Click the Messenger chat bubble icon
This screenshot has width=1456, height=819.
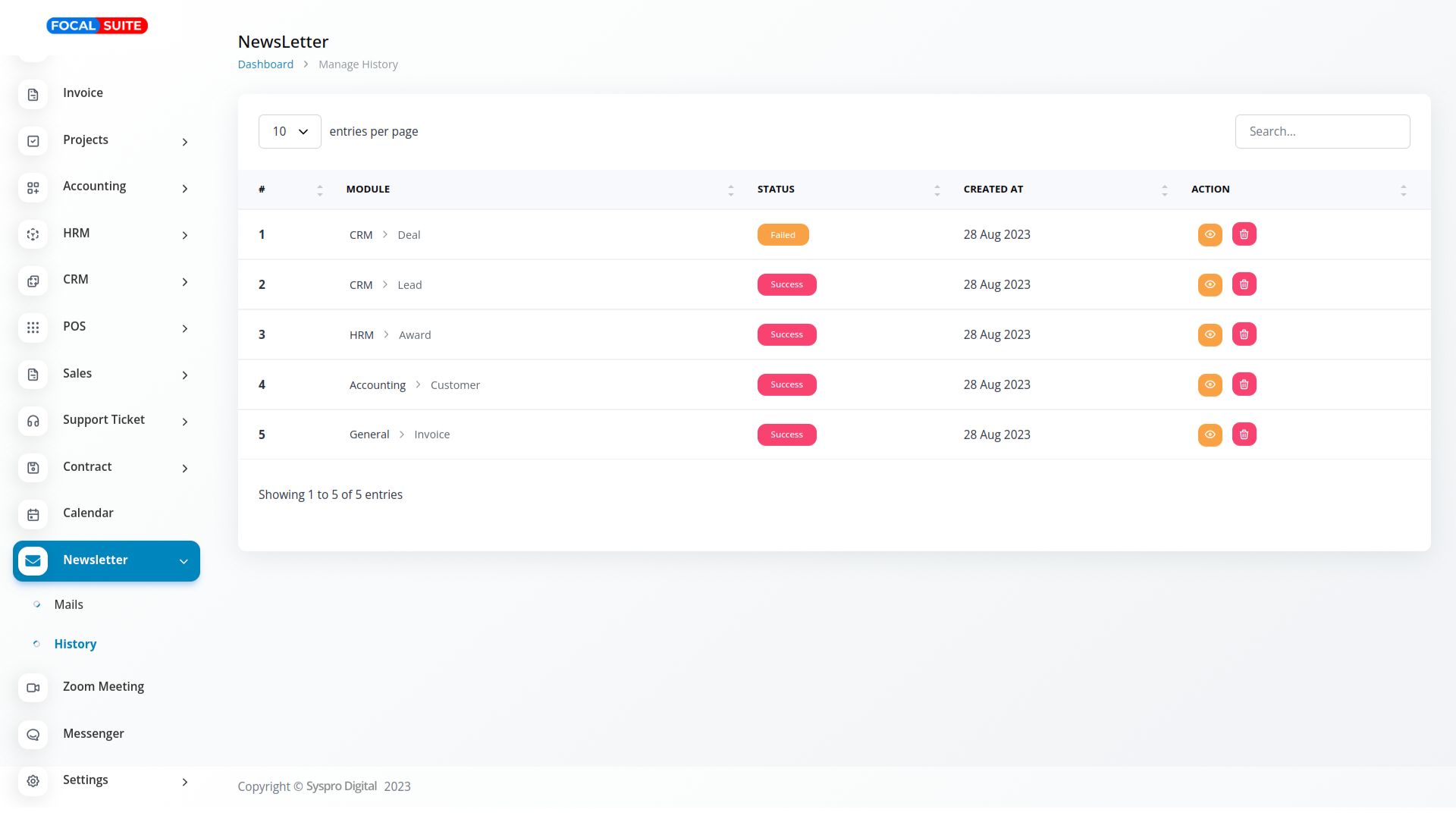click(33, 735)
